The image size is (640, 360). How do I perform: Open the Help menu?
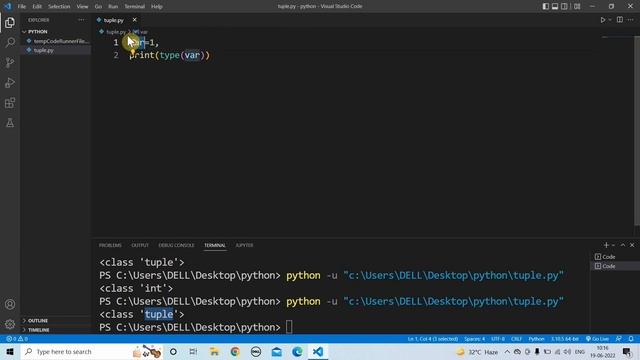coord(157,6)
